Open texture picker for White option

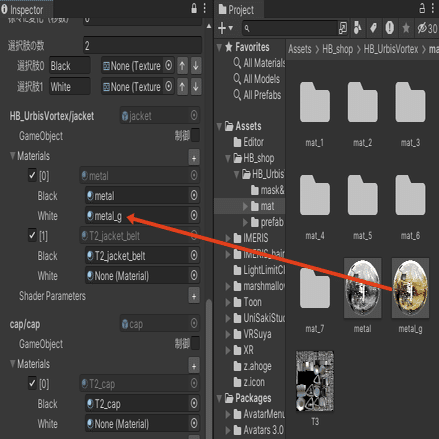point(169,87)
